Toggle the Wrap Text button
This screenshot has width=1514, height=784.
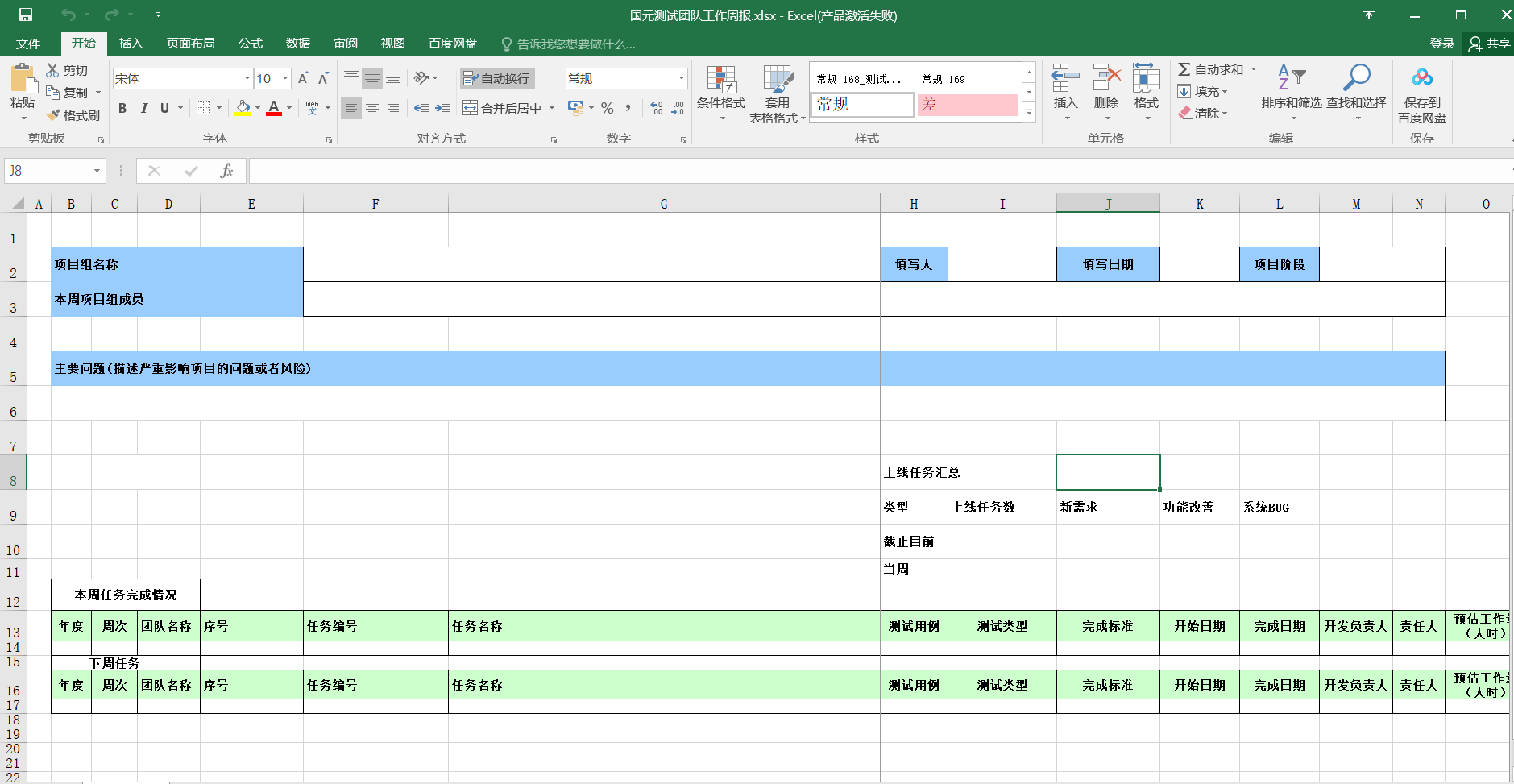[497, 78]
